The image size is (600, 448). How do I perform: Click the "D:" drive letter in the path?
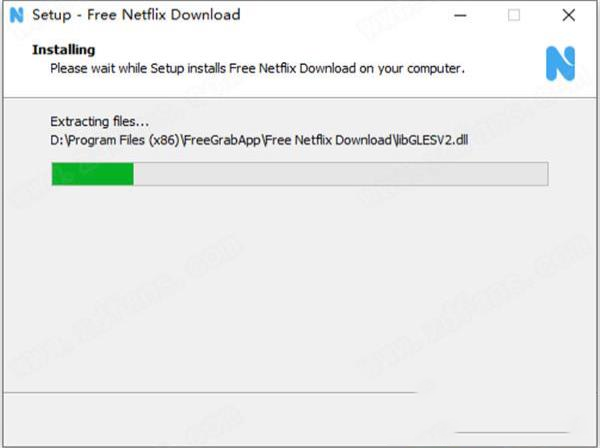(57, 140)
